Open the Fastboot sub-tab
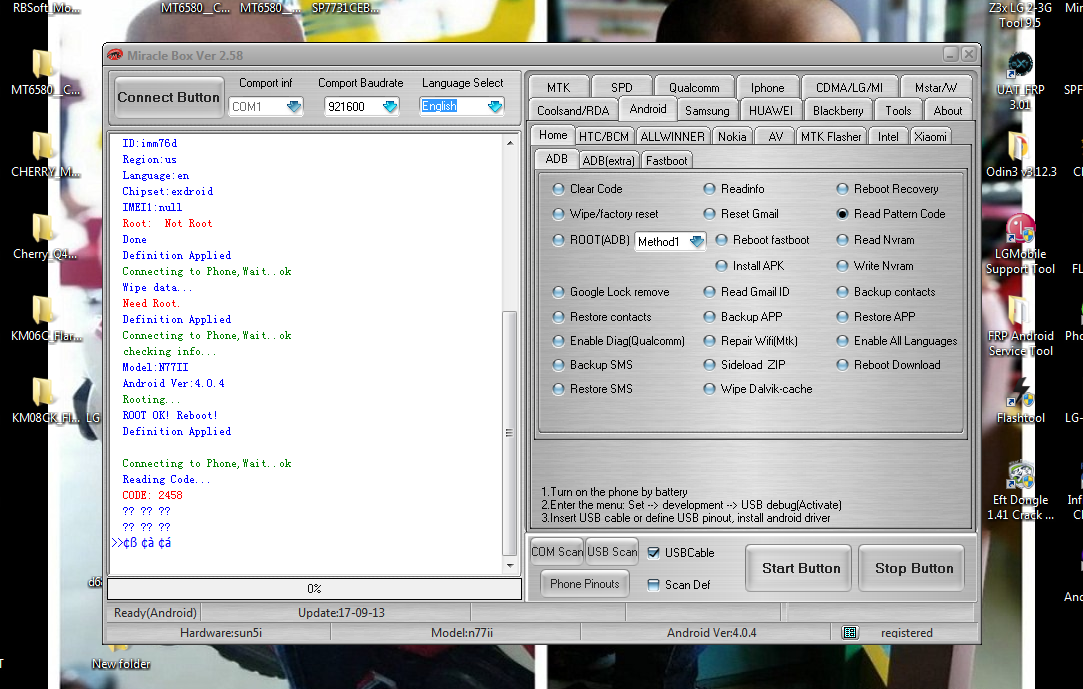The image size is (1083, 689). [667, 161]
